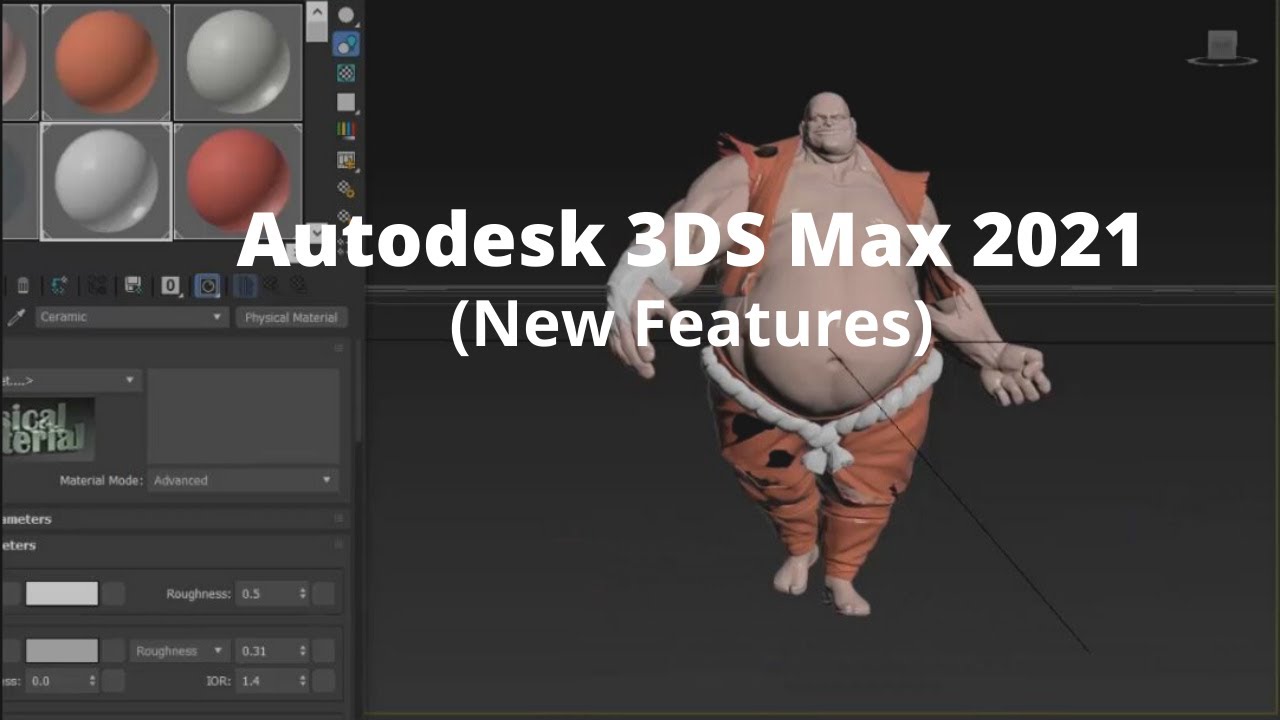1280x720 pixels.
Task: Click the Select by Material icon
Action: 346,216
